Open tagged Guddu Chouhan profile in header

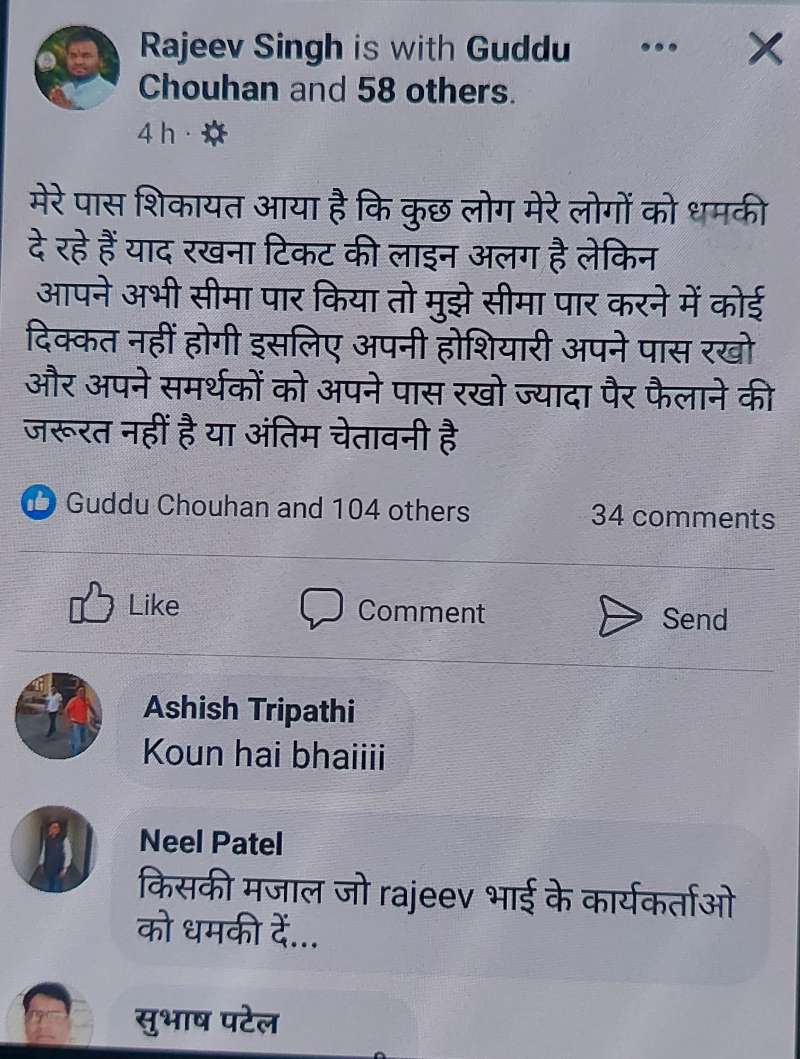(x=354, y=69)
